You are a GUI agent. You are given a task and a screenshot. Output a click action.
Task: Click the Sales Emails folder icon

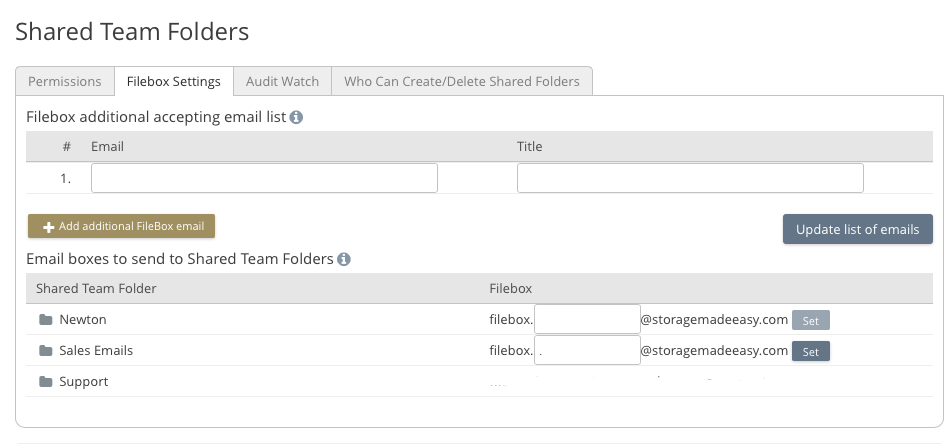click(x=45, y=351)
